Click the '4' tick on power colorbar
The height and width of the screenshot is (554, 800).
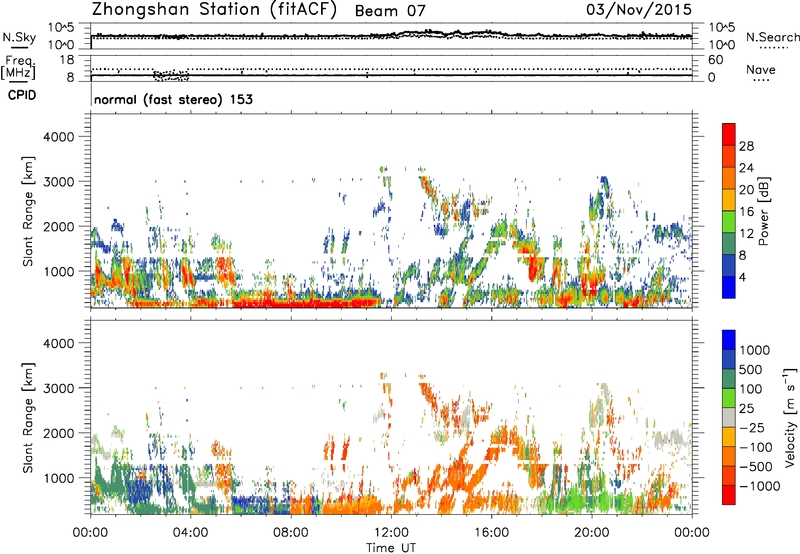[x=742, y=277]
